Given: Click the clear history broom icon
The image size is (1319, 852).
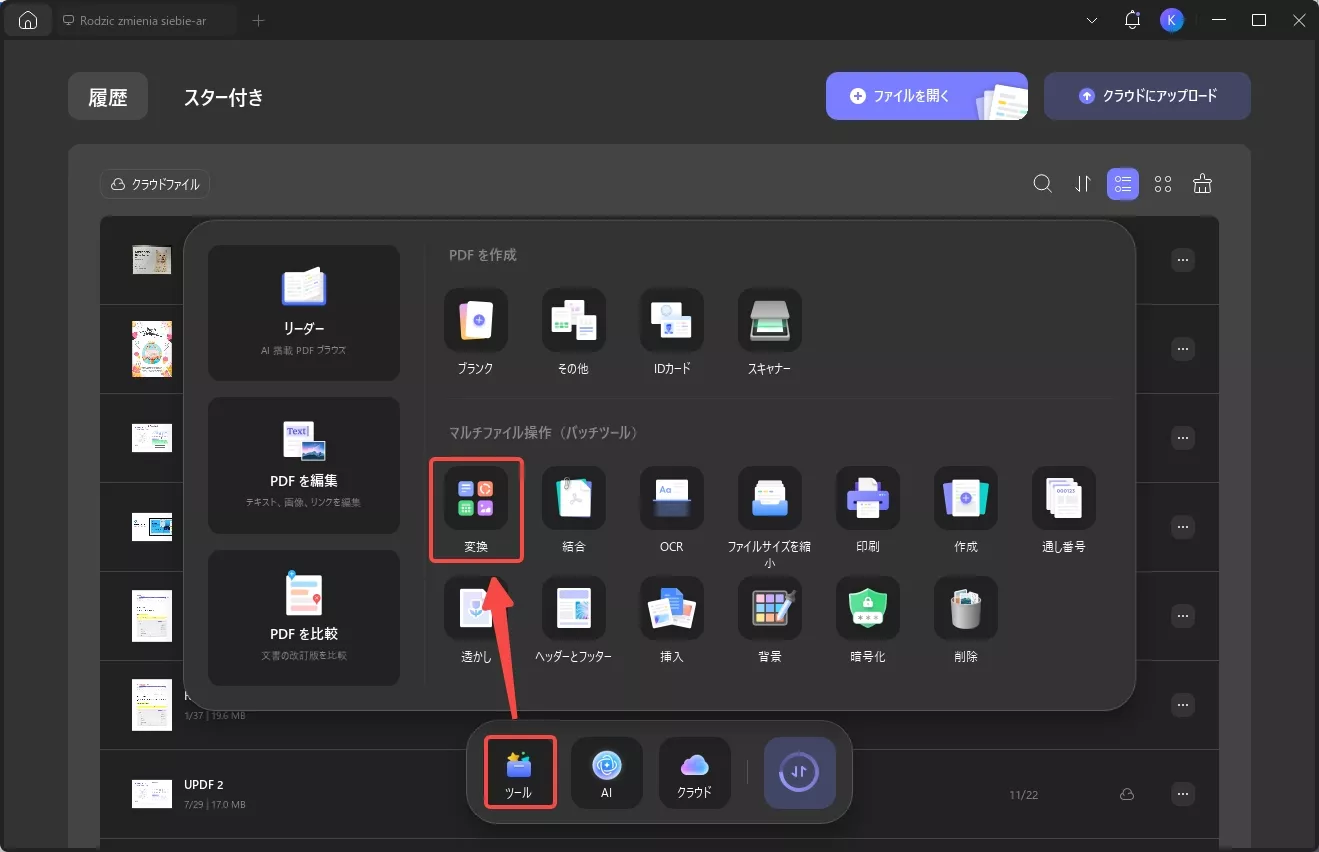Looking at the screenshot, I should tap(1203, 184).
